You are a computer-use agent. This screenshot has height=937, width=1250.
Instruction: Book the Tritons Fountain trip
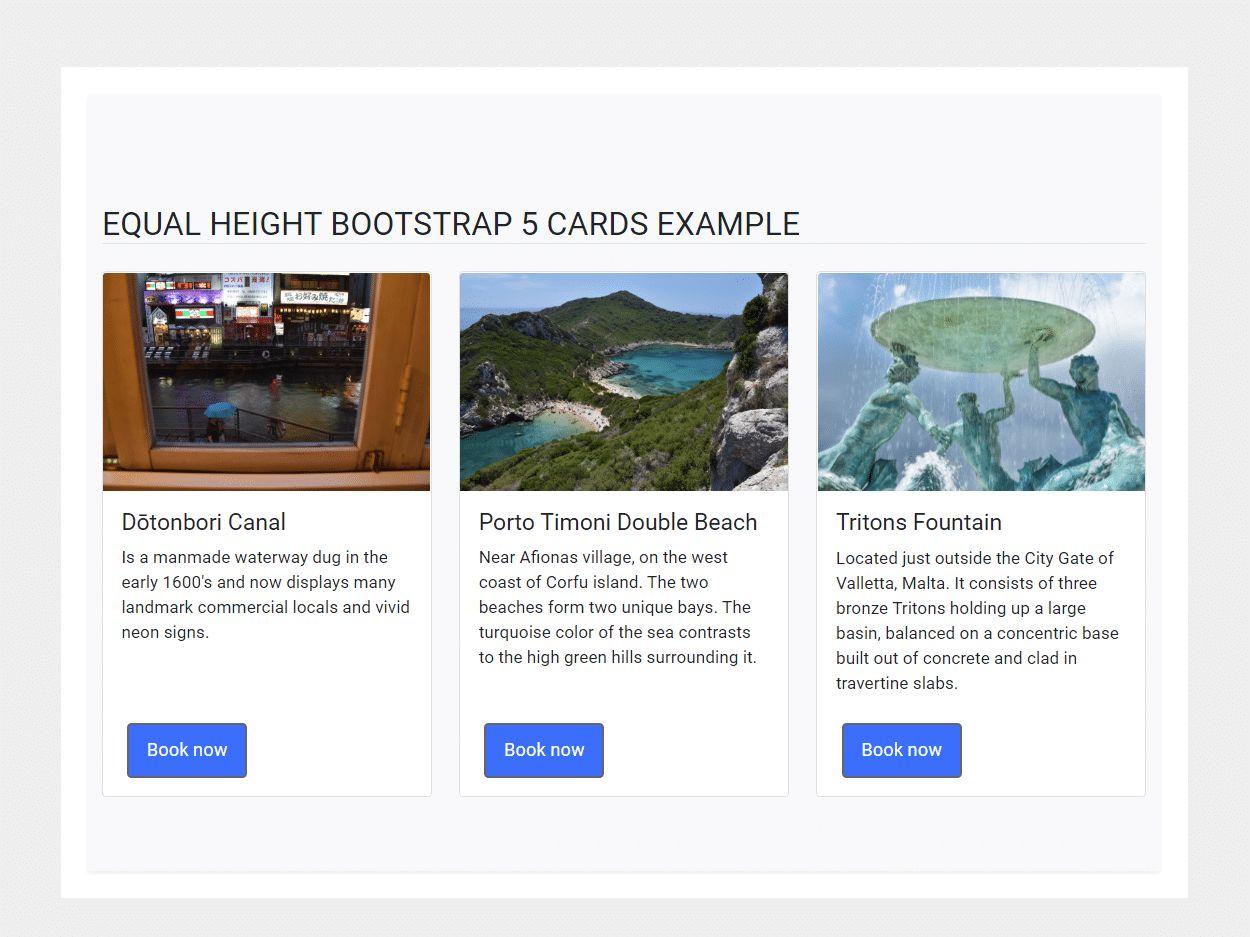coord(901,750)
